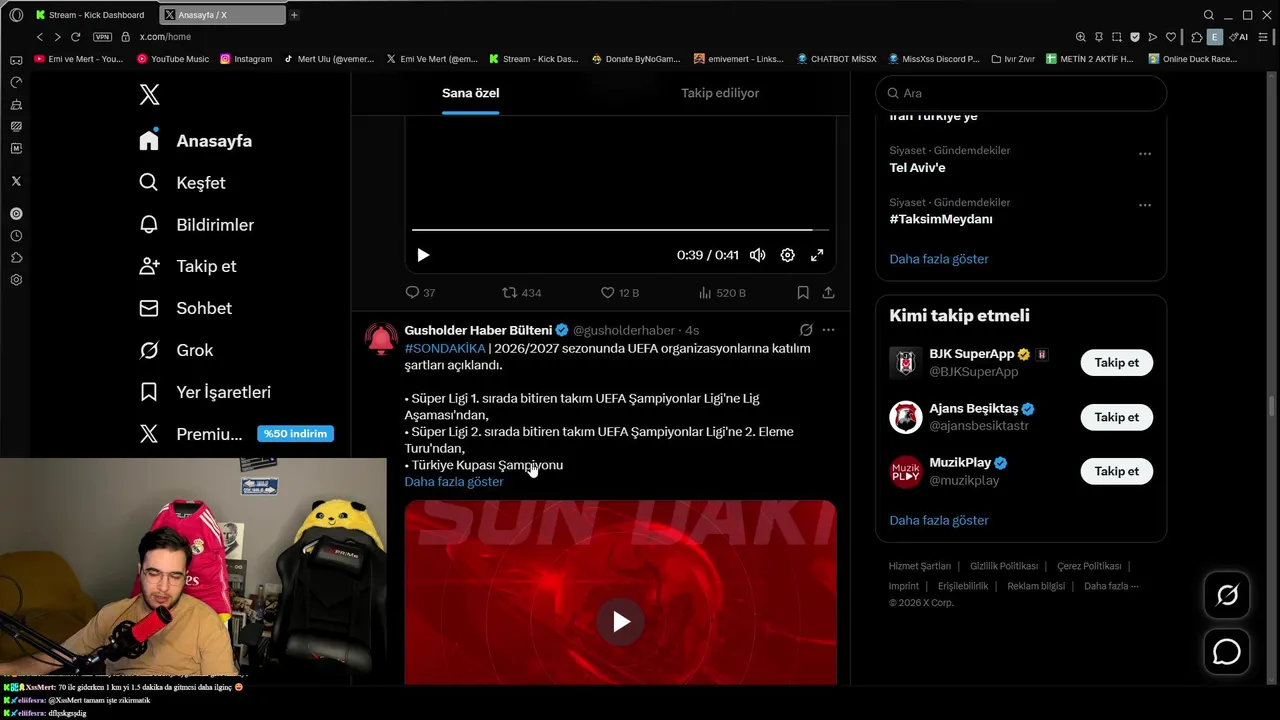This screenshot has width=1280, height=720.
Task: Like the post with 12 B likes
Action: click(619, 293)
